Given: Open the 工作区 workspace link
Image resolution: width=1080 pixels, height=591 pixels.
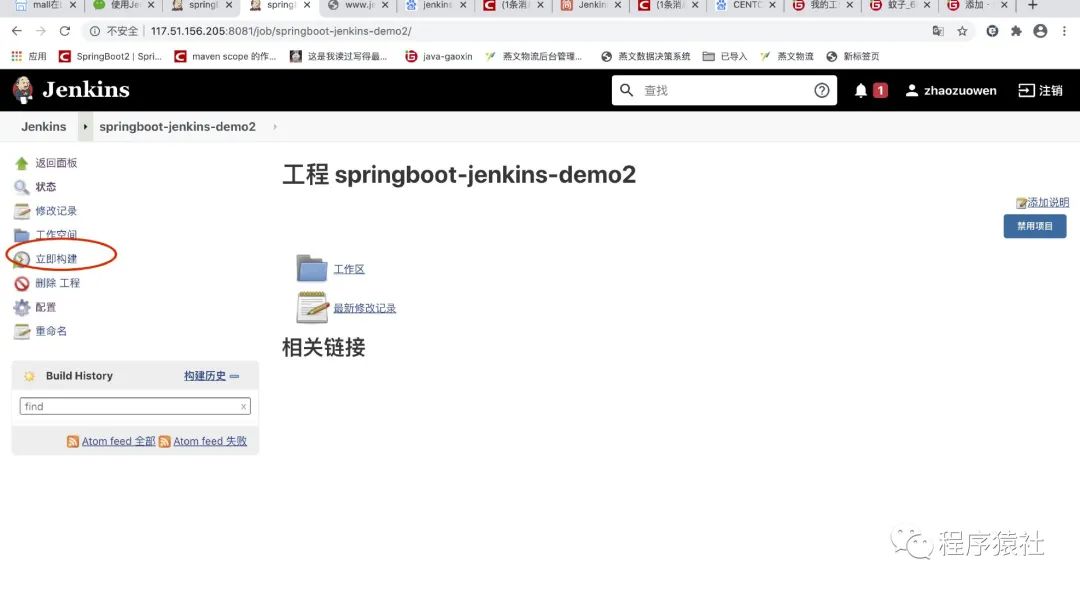Looking at the screenshot, I should [x=349, y=269].
